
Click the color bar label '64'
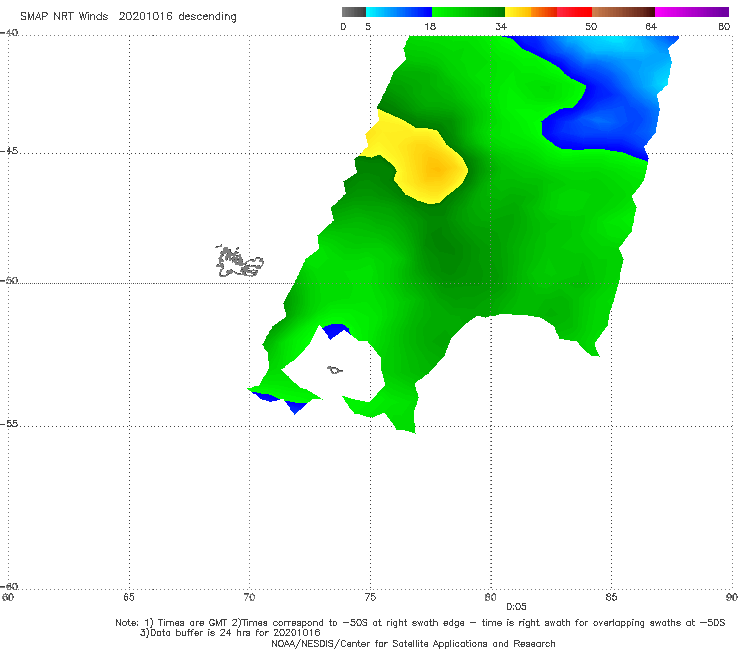(651, 27)
